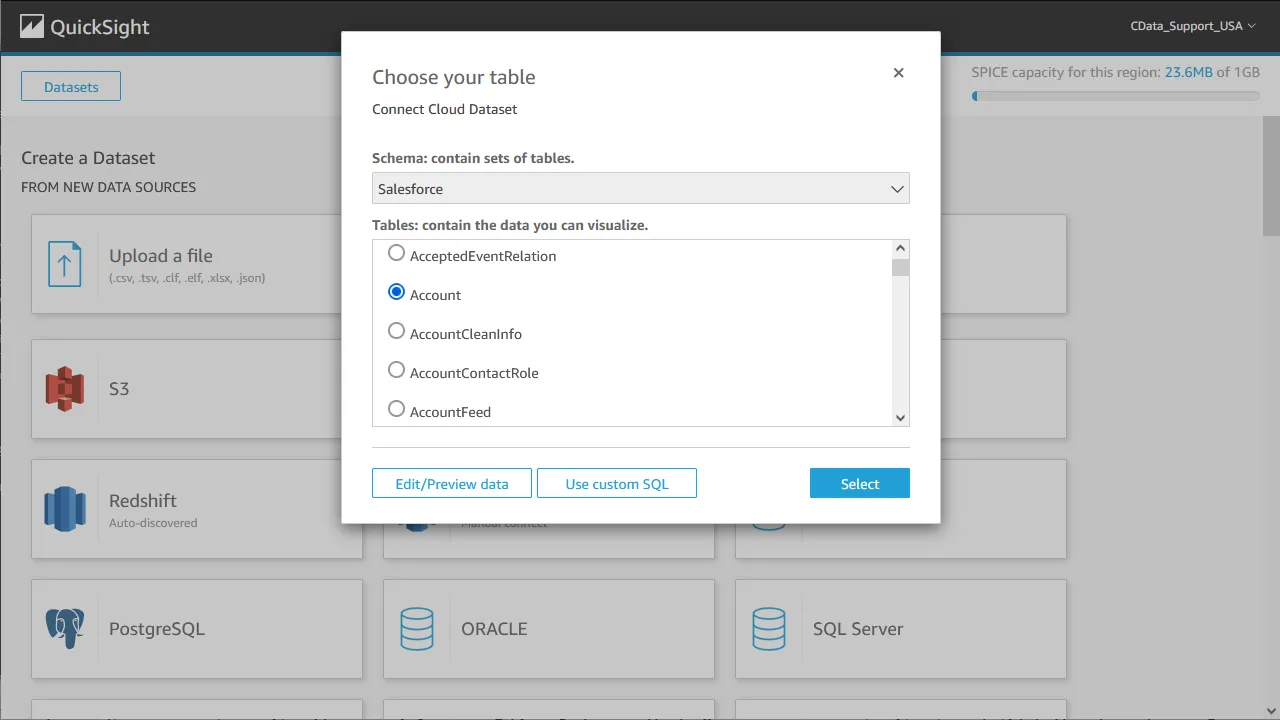Open the CData_Support_USA account menu
The image size is (1280, 720).
[x=1193, y=26]
